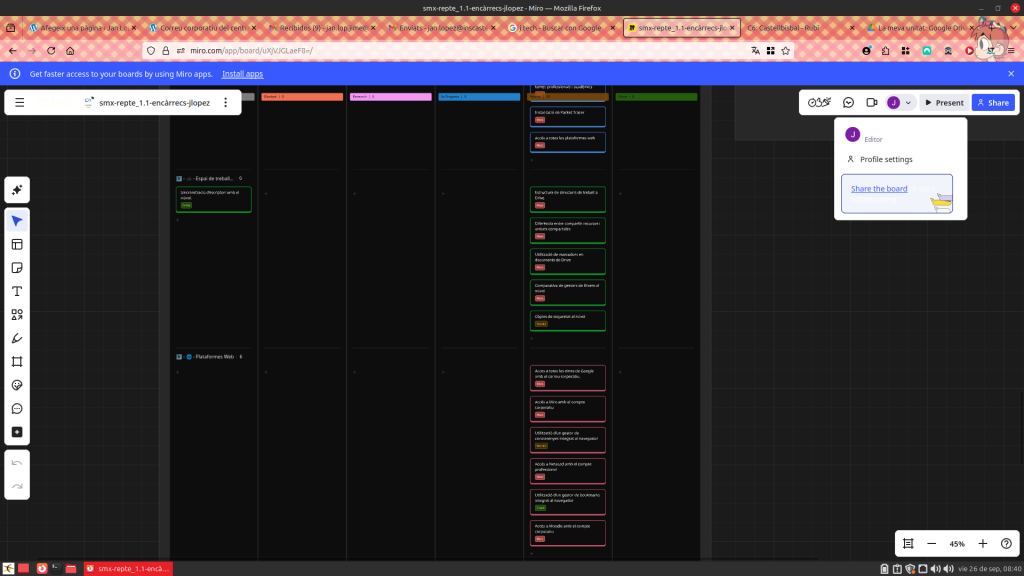1024x576 pixels.
Task: Click the 45% zoom level indicator
Action: (957, 544)
